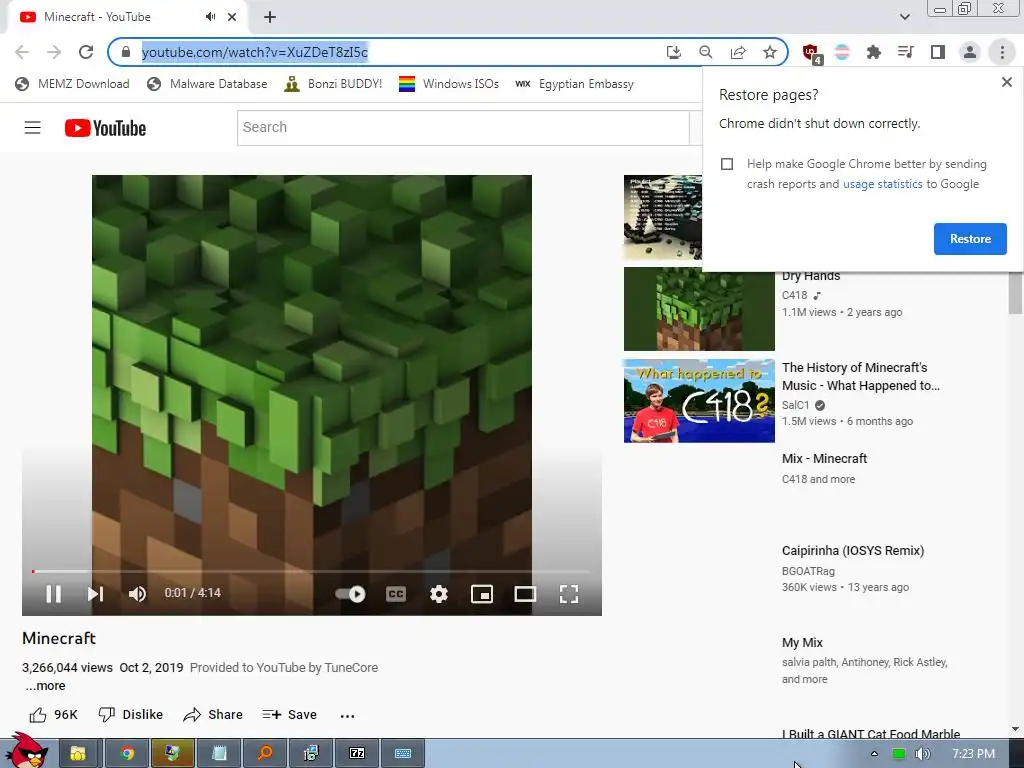Click the browser forward arrow
The height and width of the screenshot is (768, 1024).
(54, 52)
